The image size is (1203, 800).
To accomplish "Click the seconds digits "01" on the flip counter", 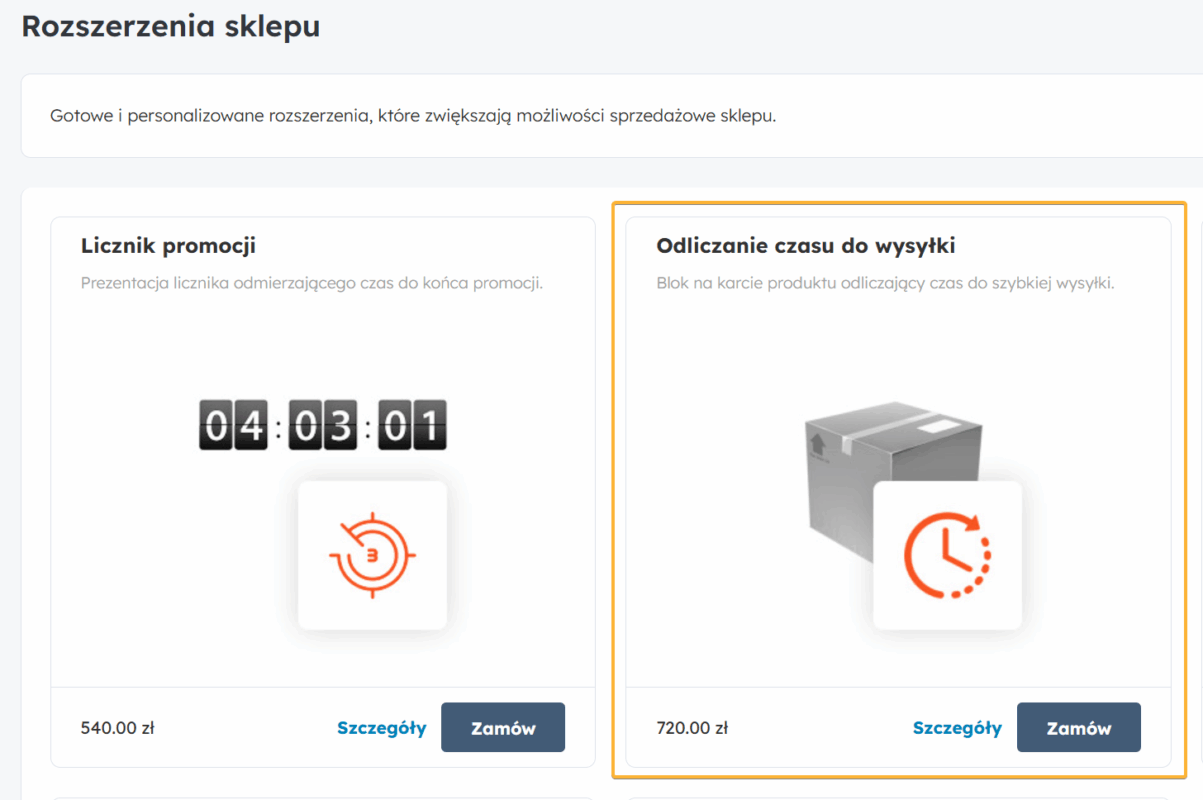I will tap(412, 425).
